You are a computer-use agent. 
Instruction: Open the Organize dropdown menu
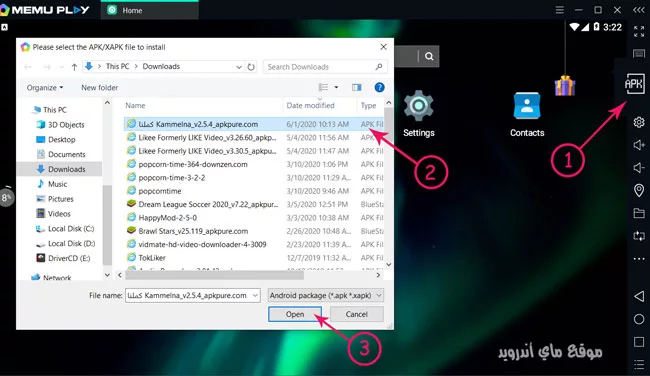45,88
